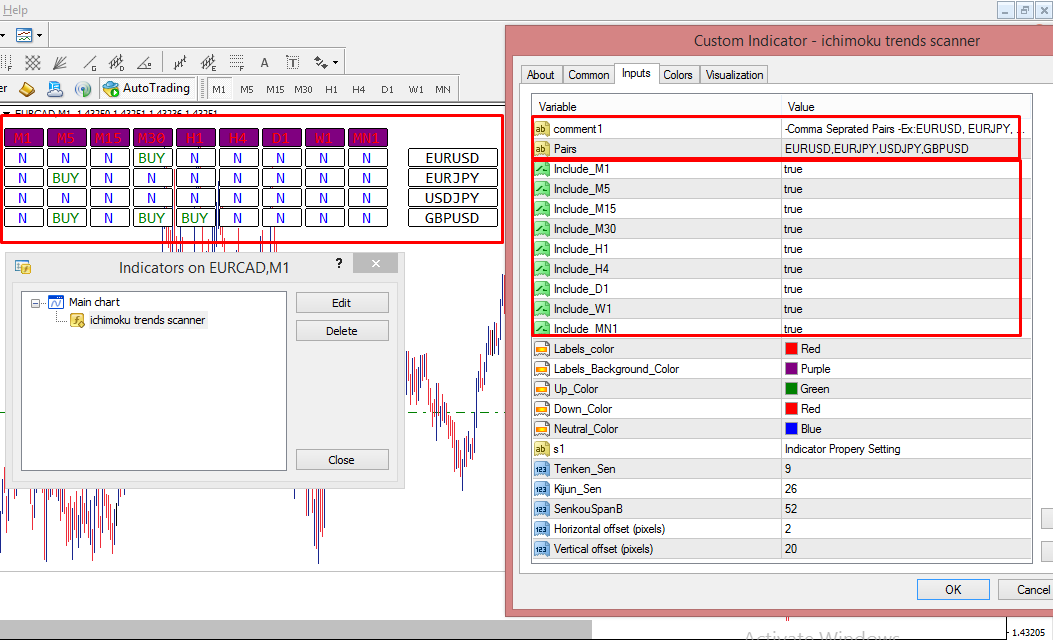
Task: Open the Visualization tab
Action: [x=734, y=75]
